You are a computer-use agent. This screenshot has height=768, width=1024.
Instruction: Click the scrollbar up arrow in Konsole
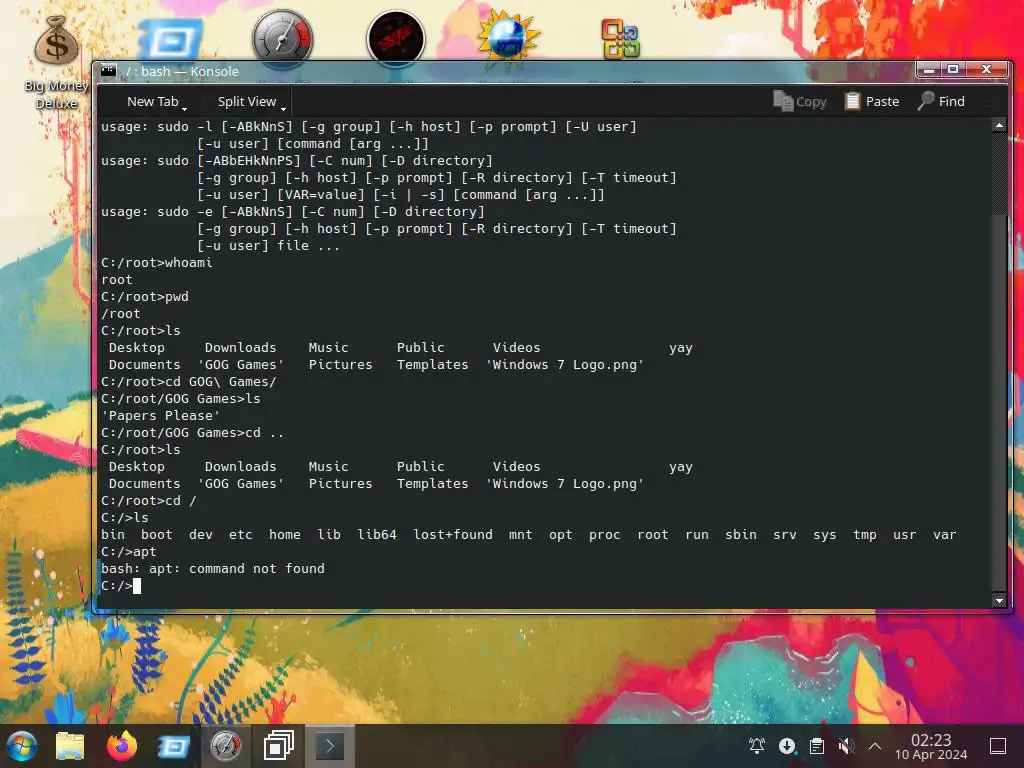[x=999, y=125]
